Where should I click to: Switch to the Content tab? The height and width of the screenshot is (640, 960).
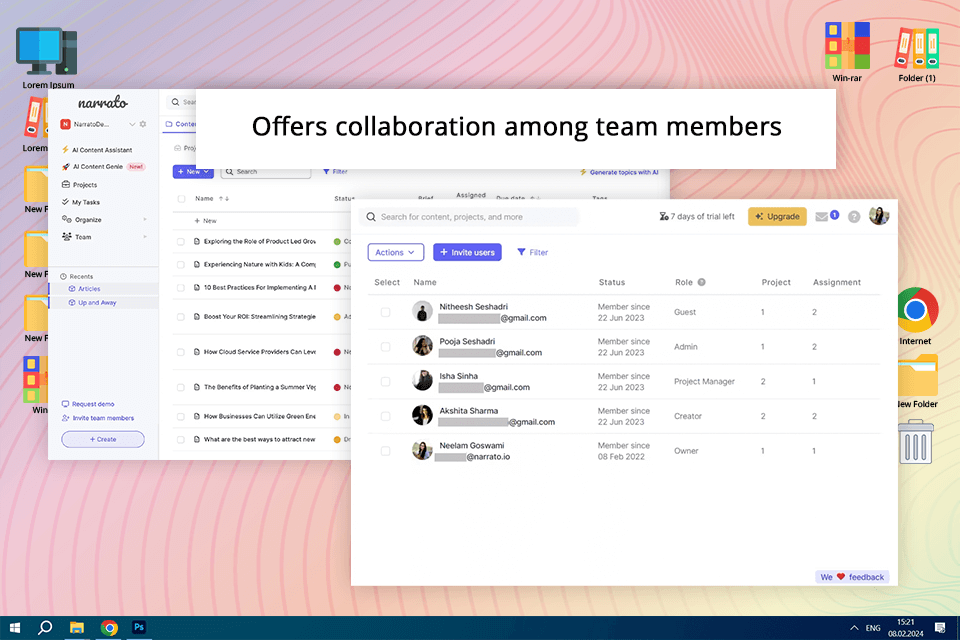pyautogui.click(x=181, y=124)
